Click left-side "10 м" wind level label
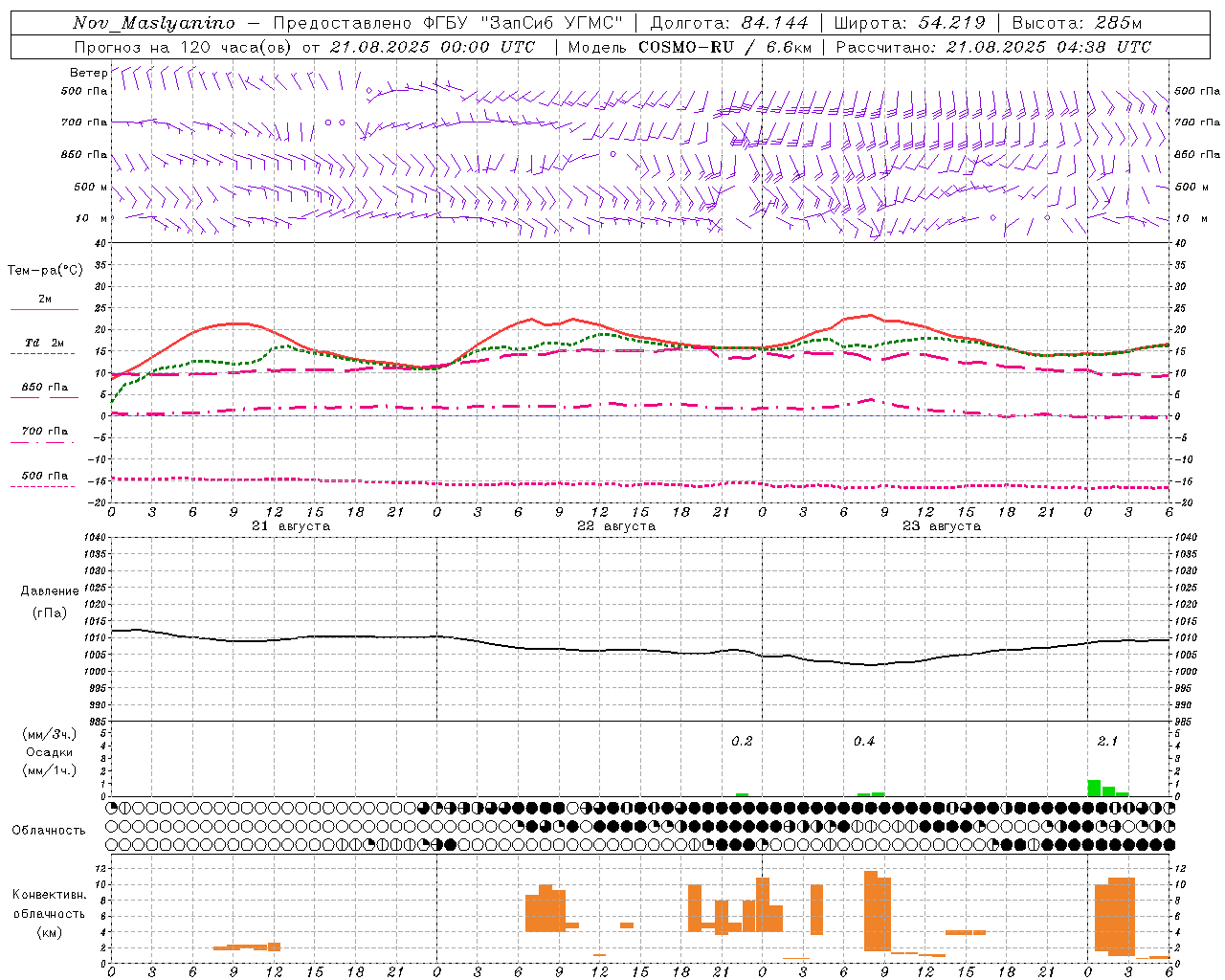 click(x=92, y=218)
